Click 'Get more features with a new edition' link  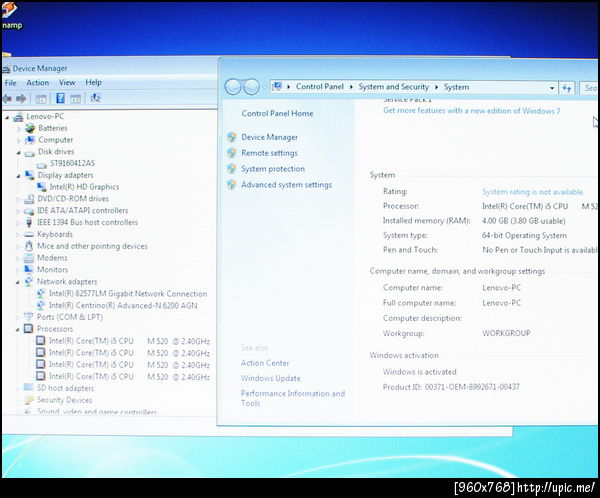pyautogui.click(x=471, y=111)
